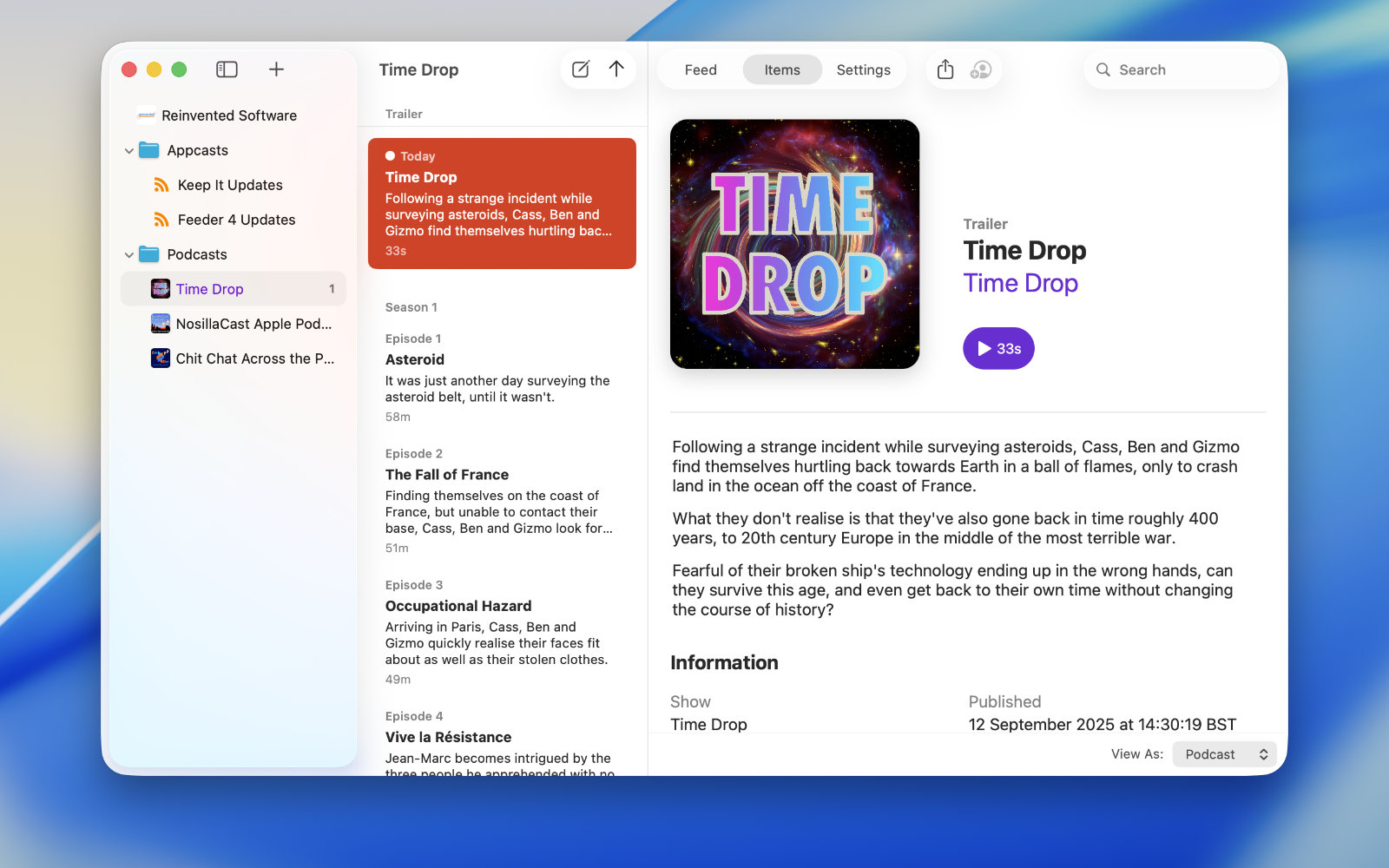Click the compose new item icon

coord(581,69)
